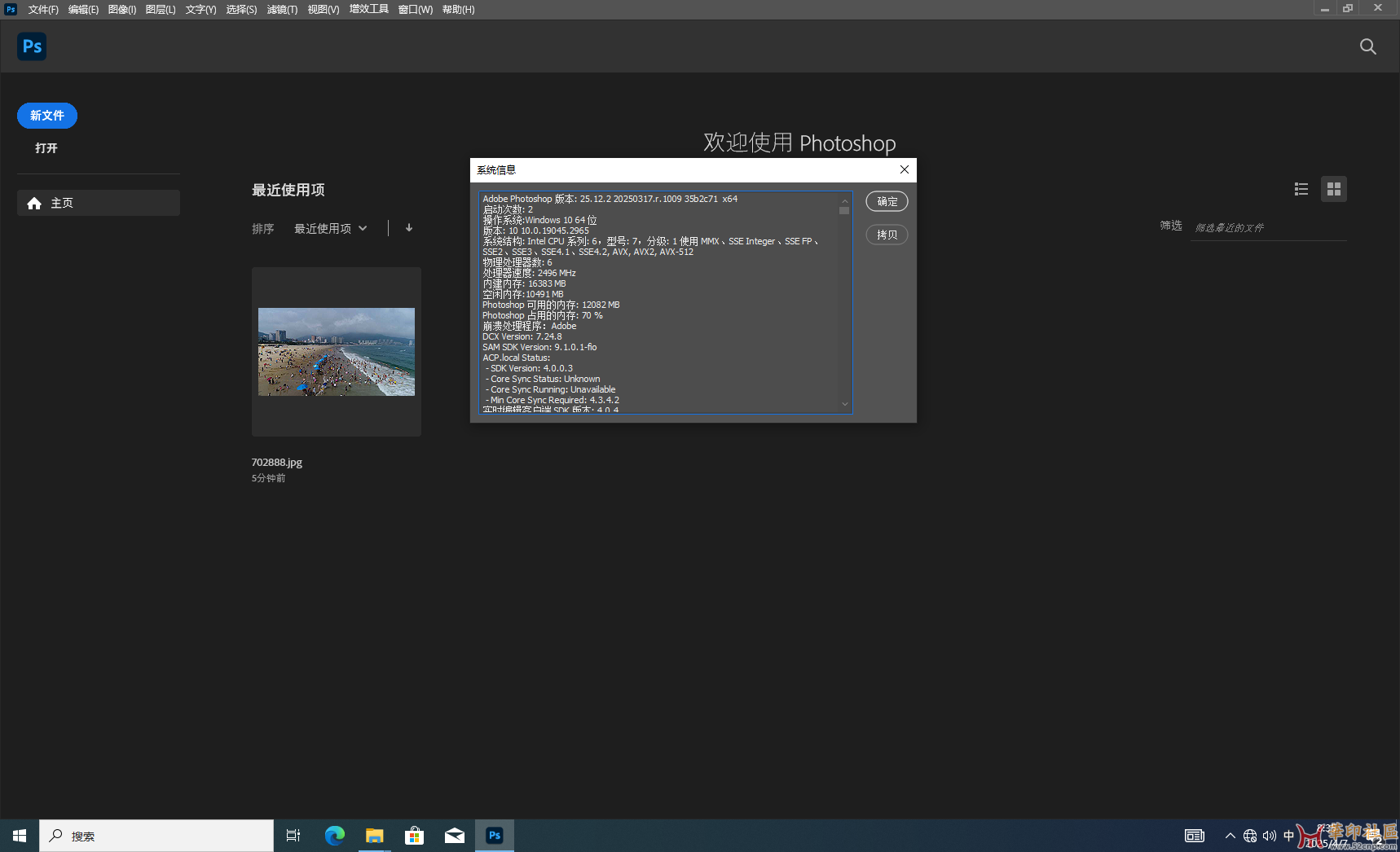Open the 编辑(E) menu
Screen dimensions: 1400x852
point(83,10)
